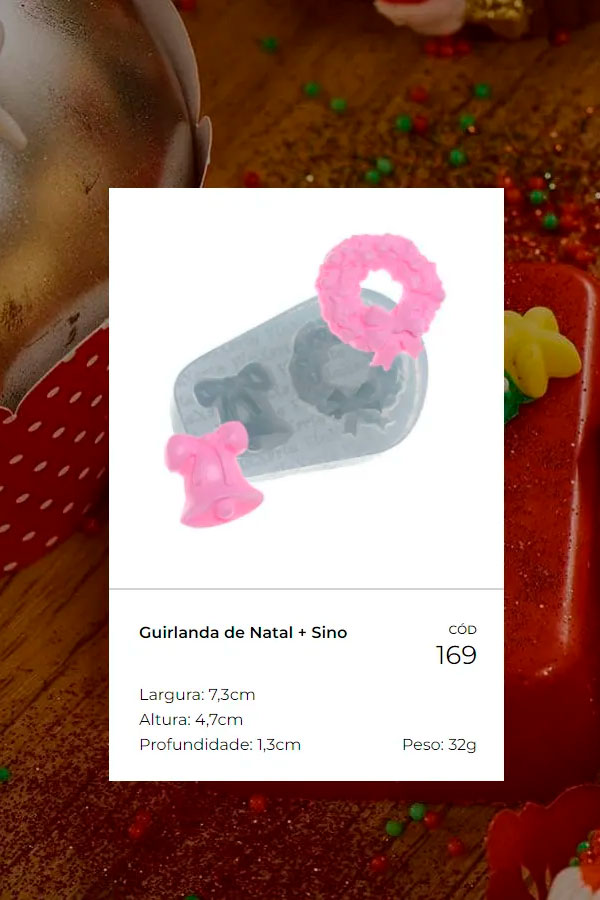Select the gray silicone mold image

click(299, 387)
